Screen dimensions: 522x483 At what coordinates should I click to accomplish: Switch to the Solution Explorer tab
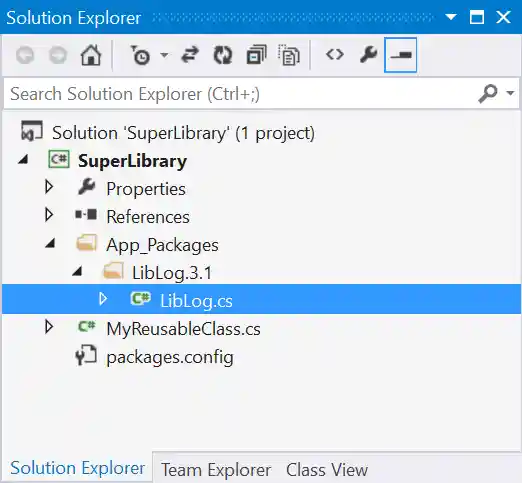(x=77, y=468)
